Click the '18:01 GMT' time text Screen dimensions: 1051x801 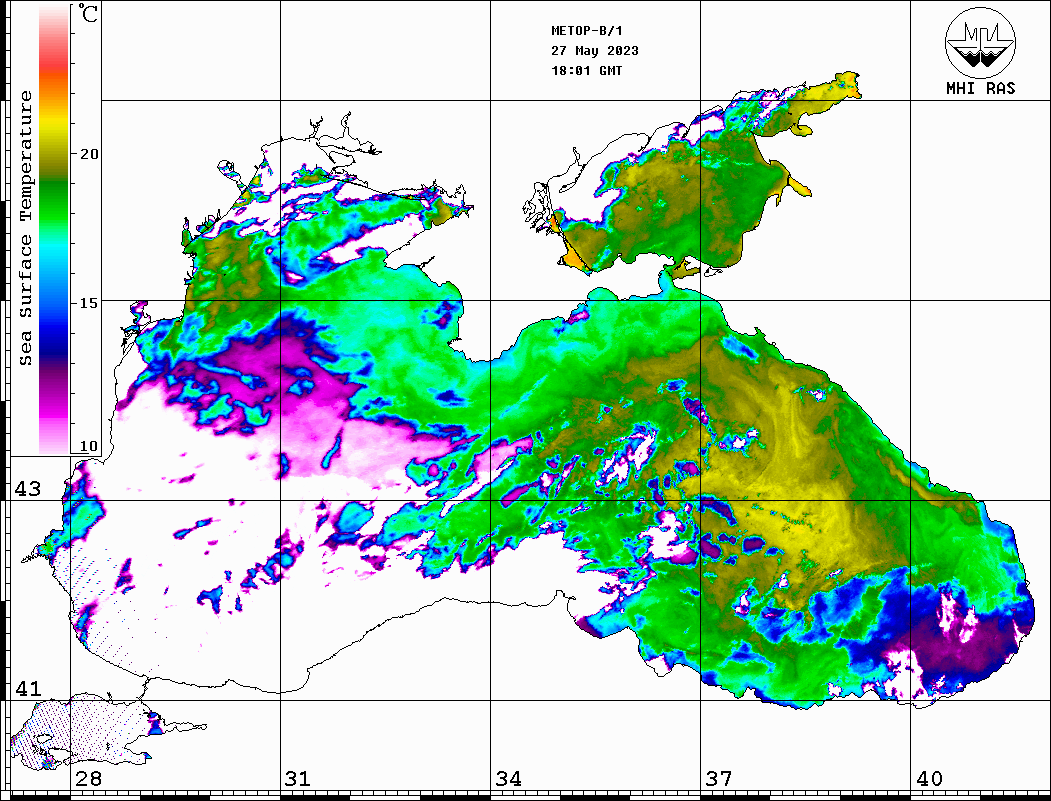[x=586, y=70]
